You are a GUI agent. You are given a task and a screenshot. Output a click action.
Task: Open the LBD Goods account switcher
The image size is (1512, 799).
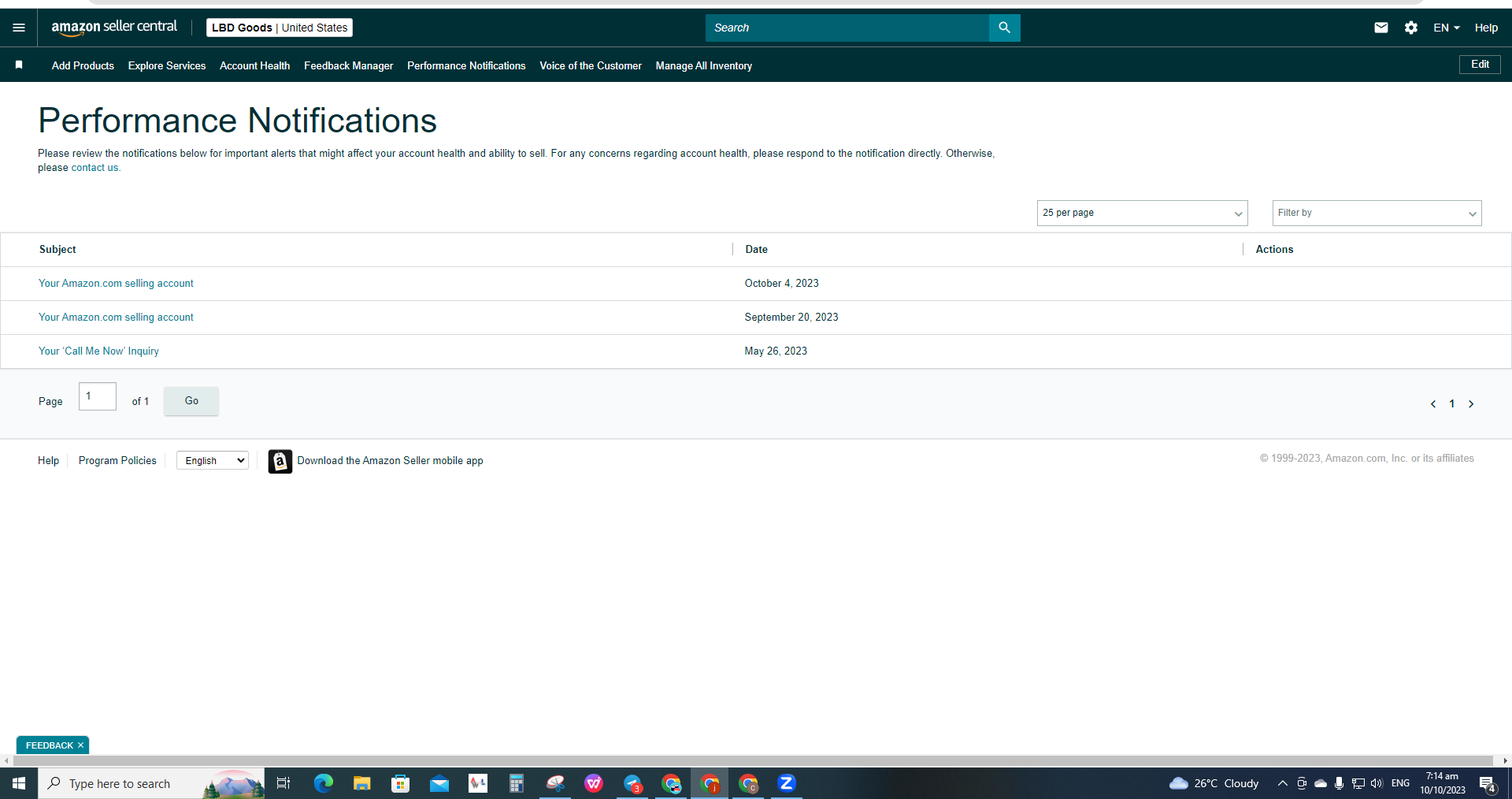[280, 28]
